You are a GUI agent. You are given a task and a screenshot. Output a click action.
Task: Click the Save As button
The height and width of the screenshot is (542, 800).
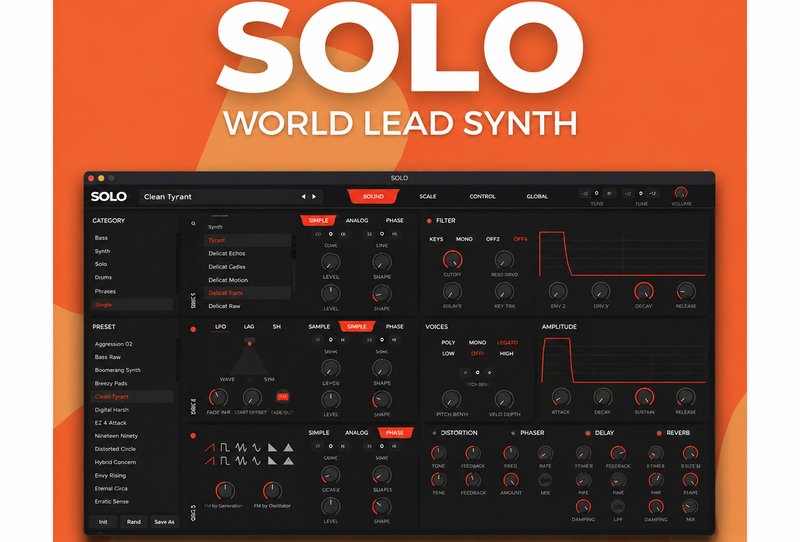coord(164,522)
